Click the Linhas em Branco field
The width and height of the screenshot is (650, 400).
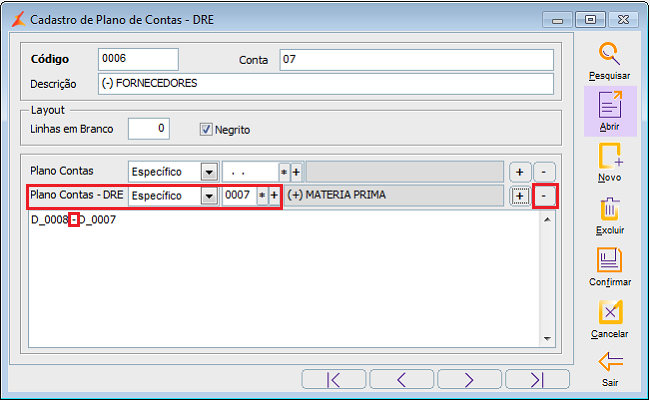coord(148,129)
